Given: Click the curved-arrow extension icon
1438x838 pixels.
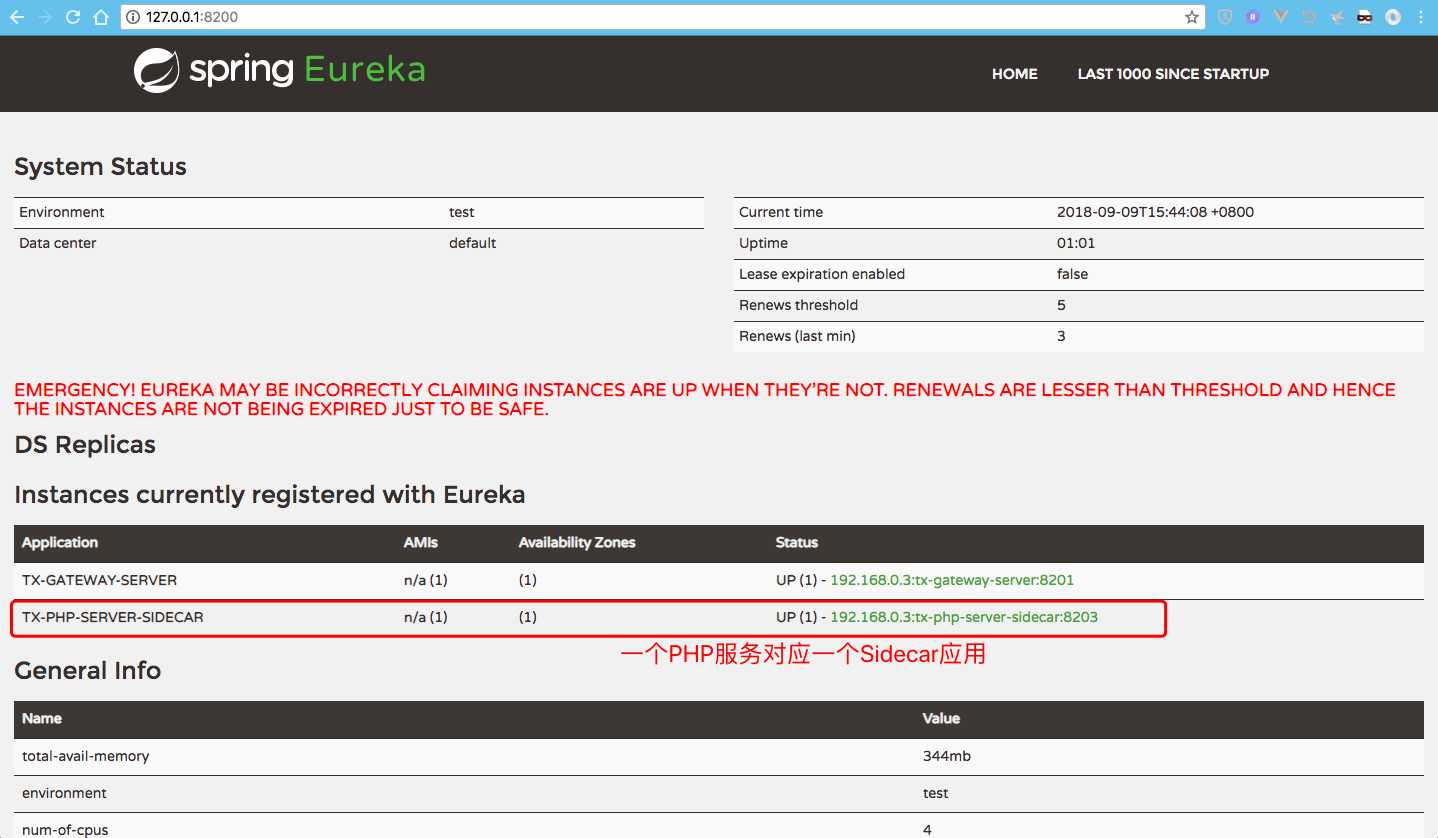Looking at the screenshot, I should [1309, 17].
